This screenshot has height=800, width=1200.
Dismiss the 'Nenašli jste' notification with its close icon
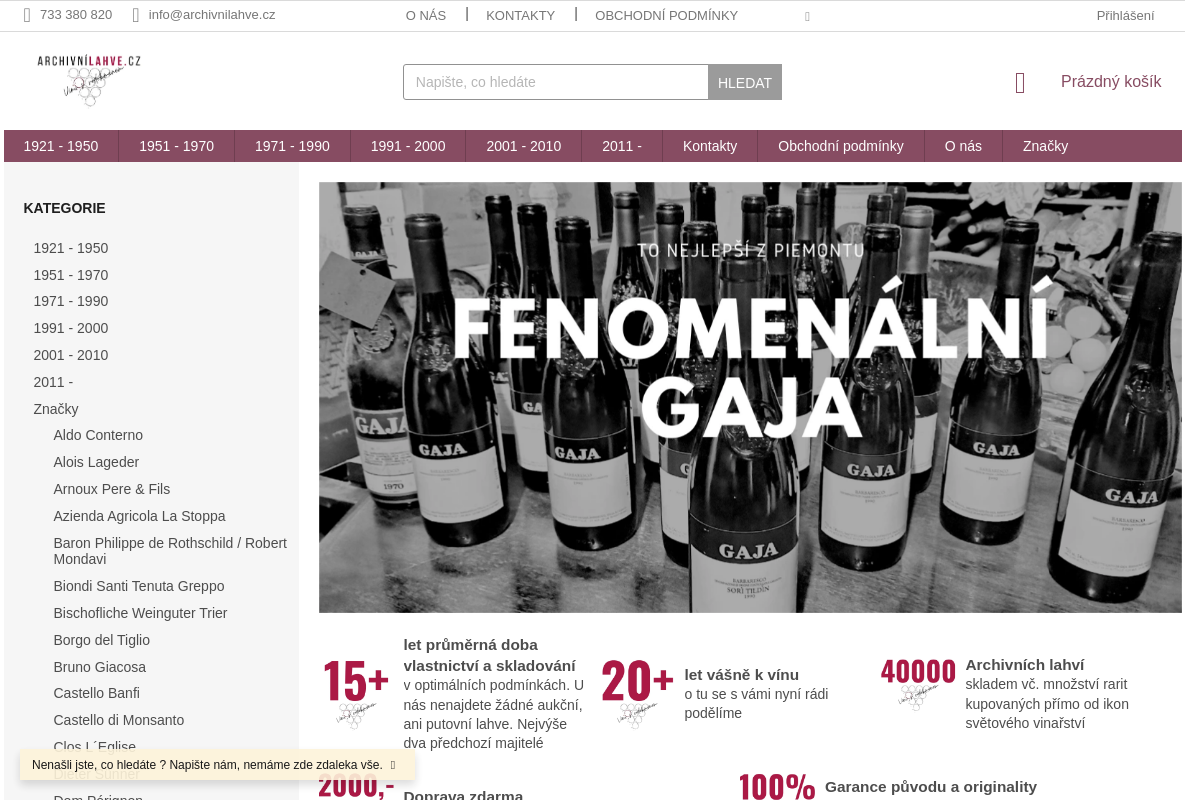pyautogui.click(x=393, y=765)
